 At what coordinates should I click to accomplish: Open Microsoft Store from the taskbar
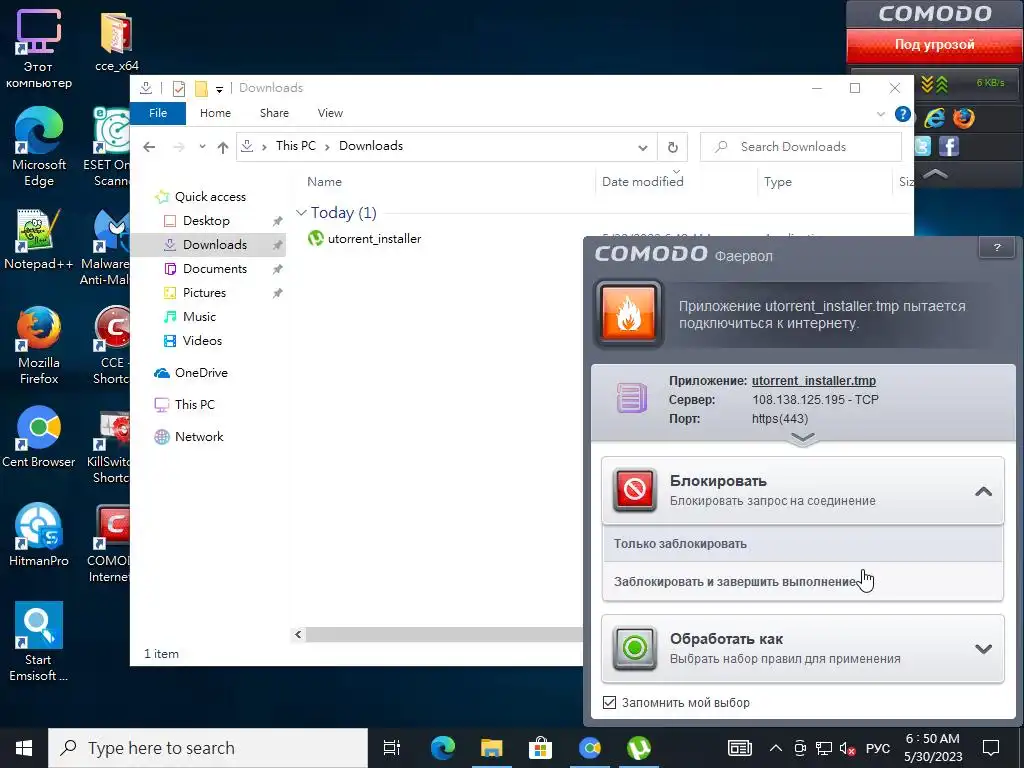540,748
